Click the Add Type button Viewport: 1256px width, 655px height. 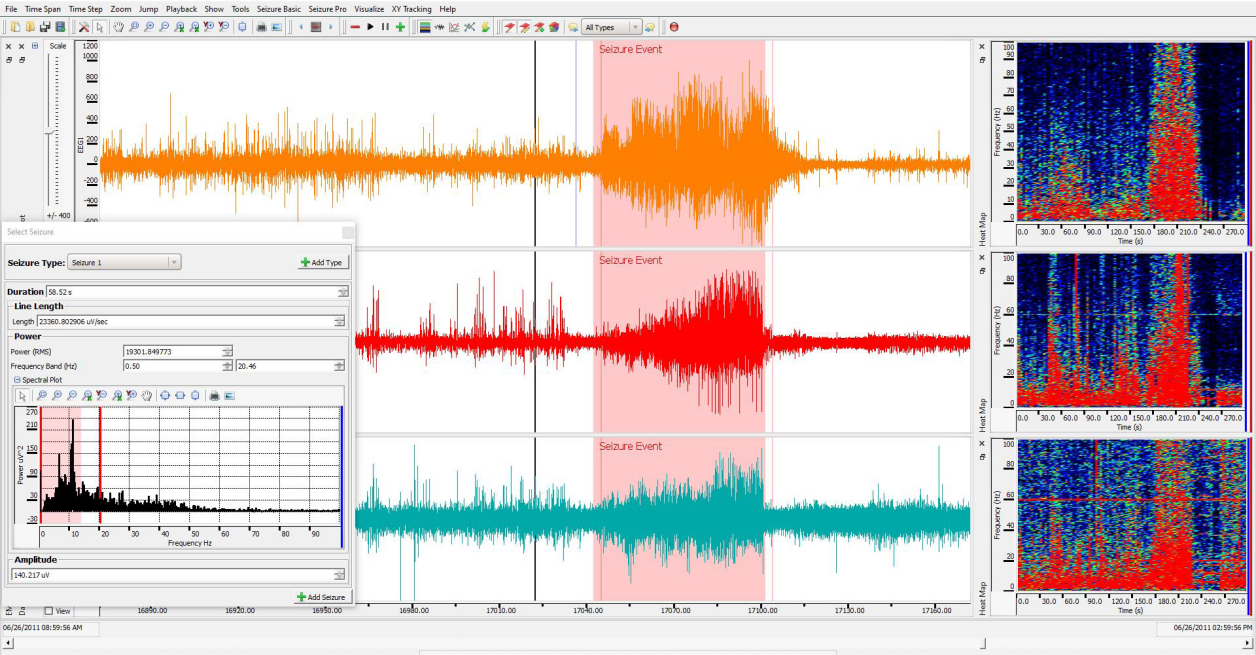pyautogui.click(x=323, y=262)
